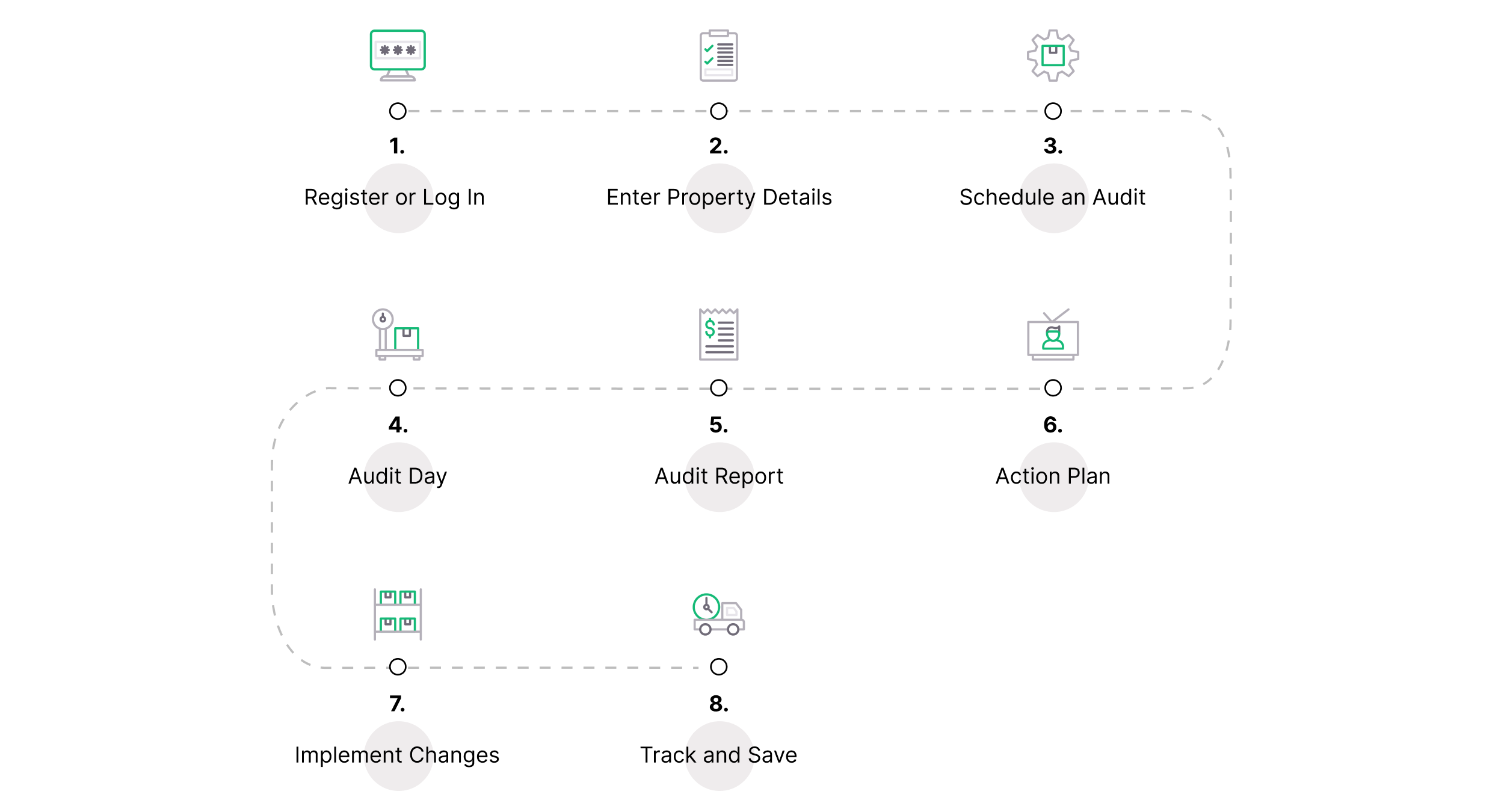Viewport: 1504px width, 812px height.
Task: Click the Audit Day step text
Action: click(x=398, y=477)
